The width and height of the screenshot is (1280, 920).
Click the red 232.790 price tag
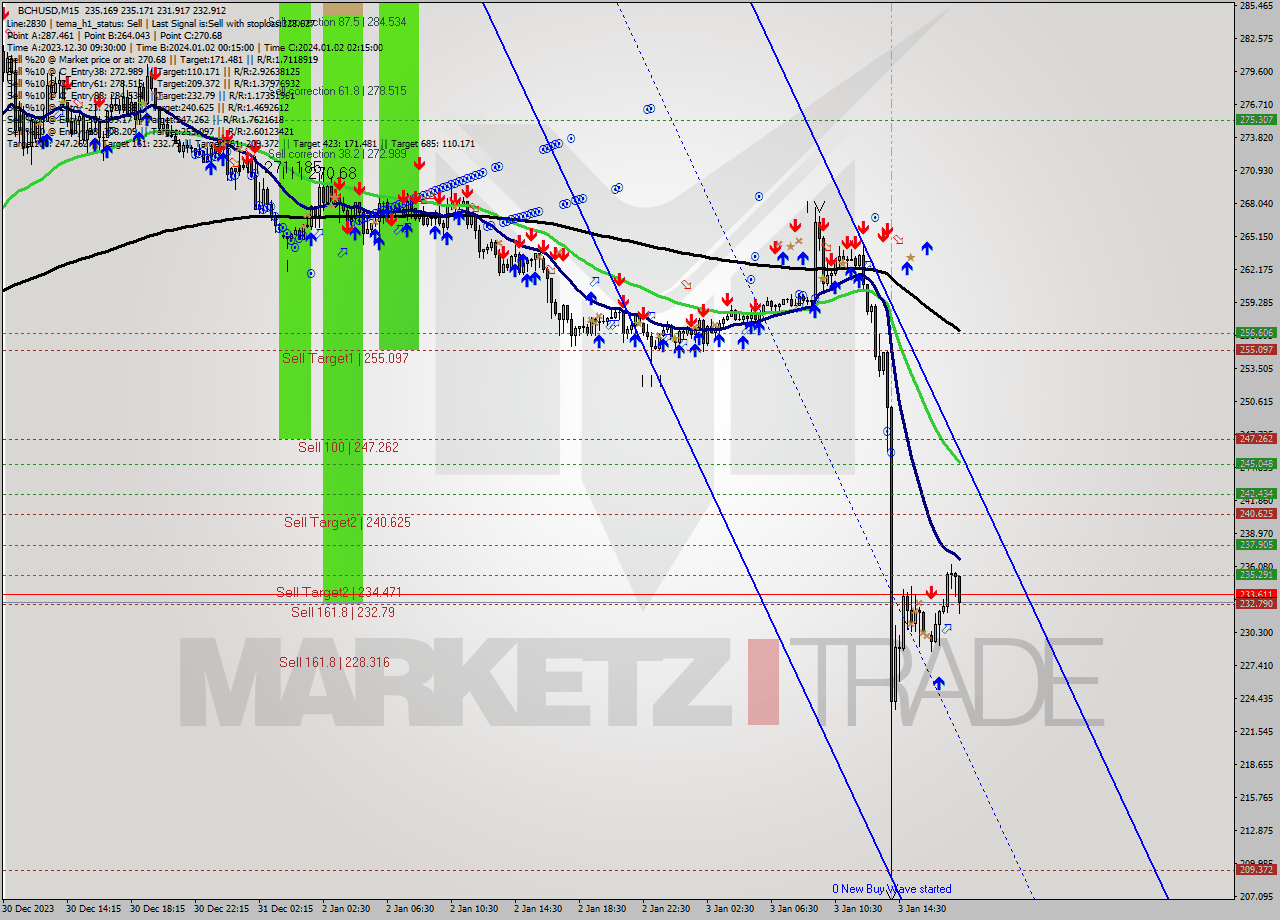tap(1256, 604)
